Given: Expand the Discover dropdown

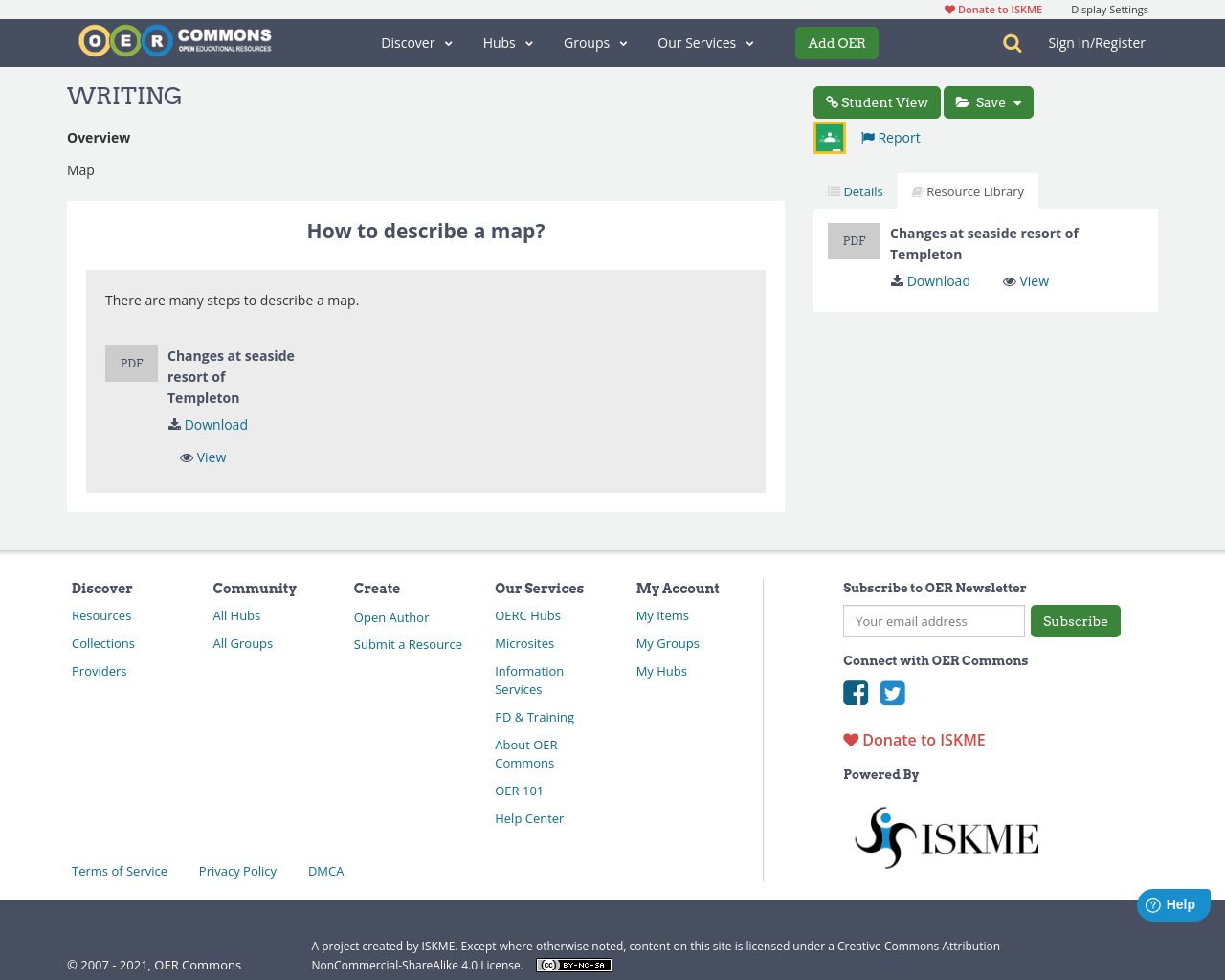Looking at the screenshot, I should pyautogui.click(x=415, y=42).
